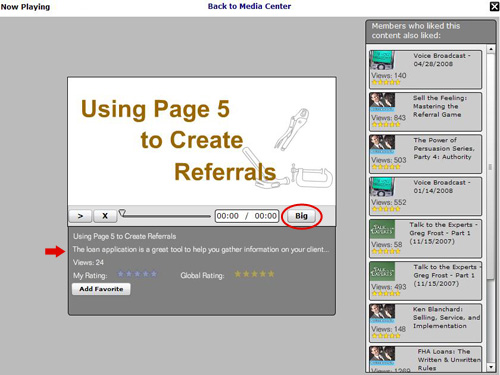Open the Back to Media Center link
Image resolution: width=500 pixels, height=375 pixels.
[x=249, y=6]
